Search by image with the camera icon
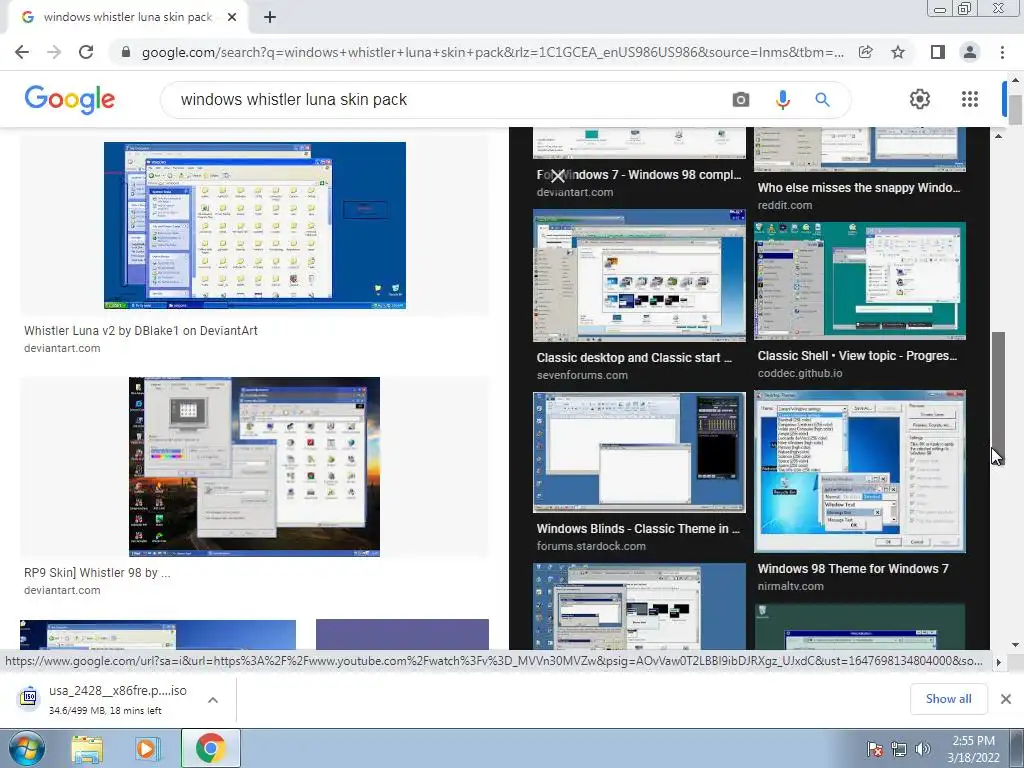Viewport: 1024px width, 768px height. point(741,100)
